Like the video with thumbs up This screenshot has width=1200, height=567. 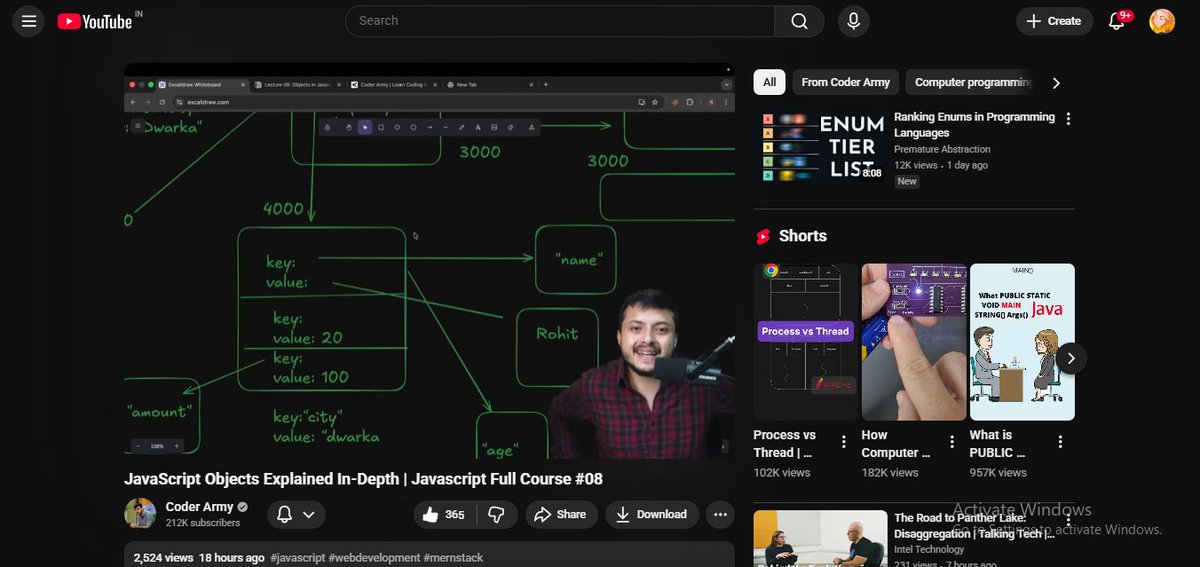tap(444, 514)
